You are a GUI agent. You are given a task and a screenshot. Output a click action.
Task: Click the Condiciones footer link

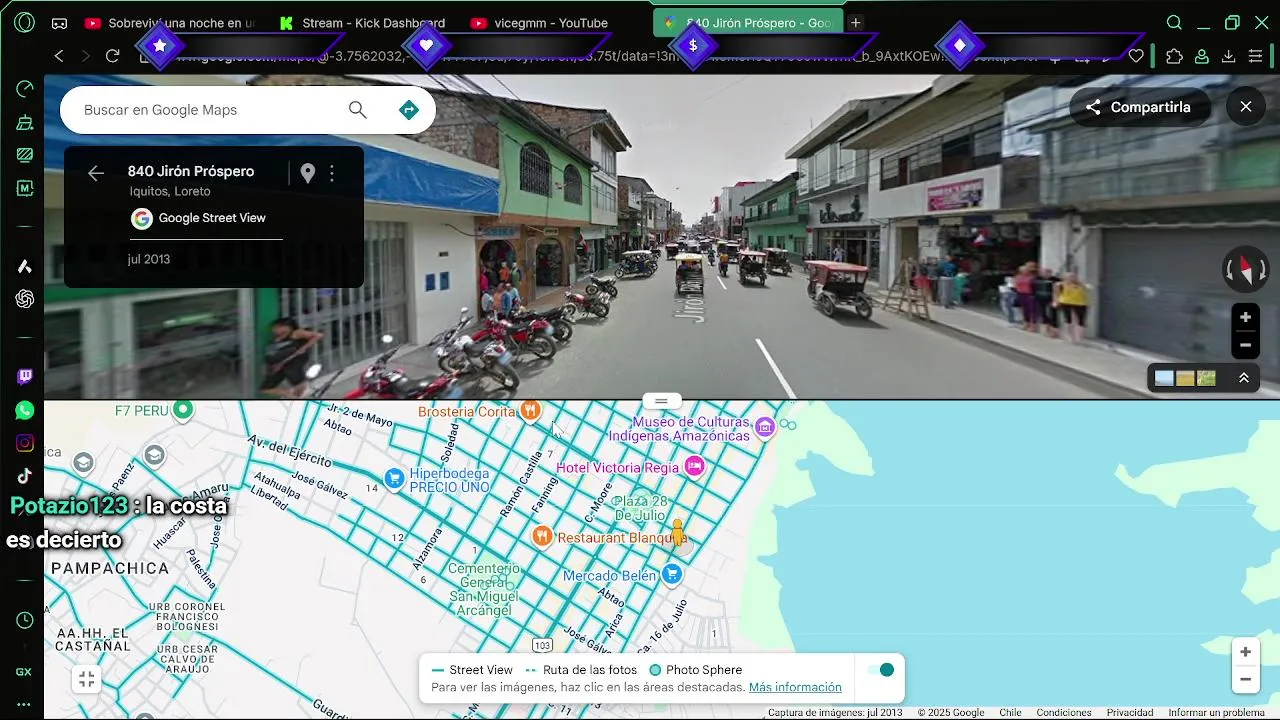(x=1064, y=713)
